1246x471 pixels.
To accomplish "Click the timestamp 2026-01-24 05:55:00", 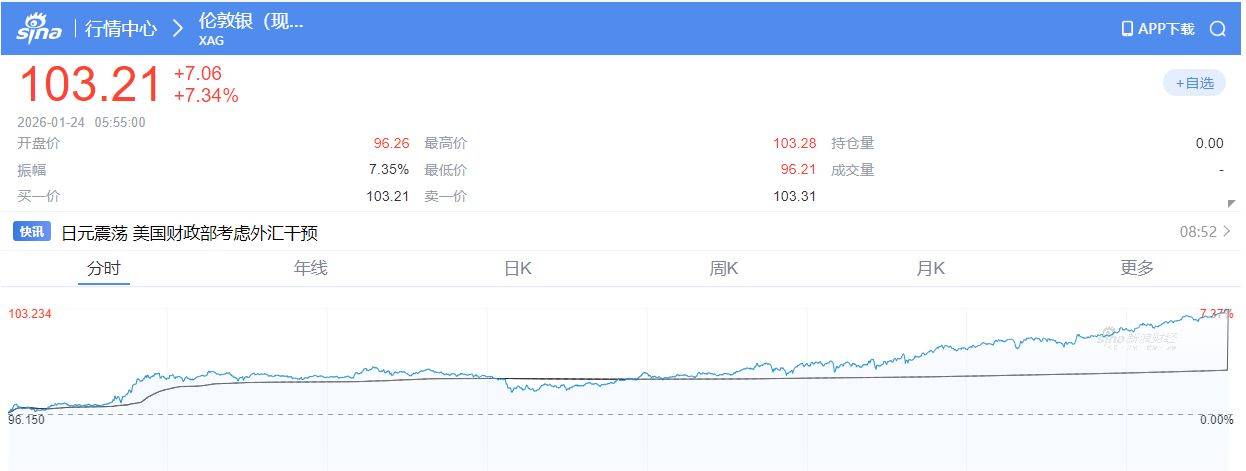I will (x=81, y=123).
